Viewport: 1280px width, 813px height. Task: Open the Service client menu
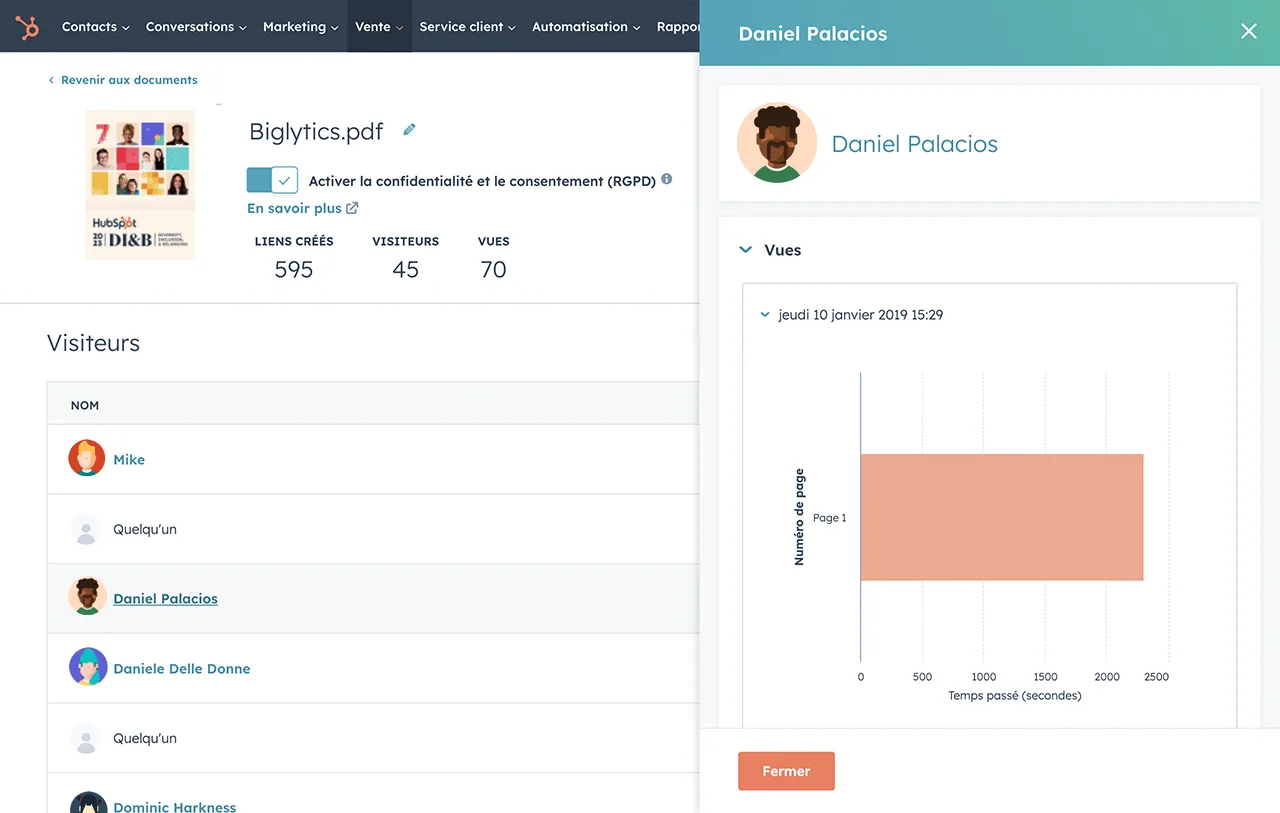click(x=467, y=27)
